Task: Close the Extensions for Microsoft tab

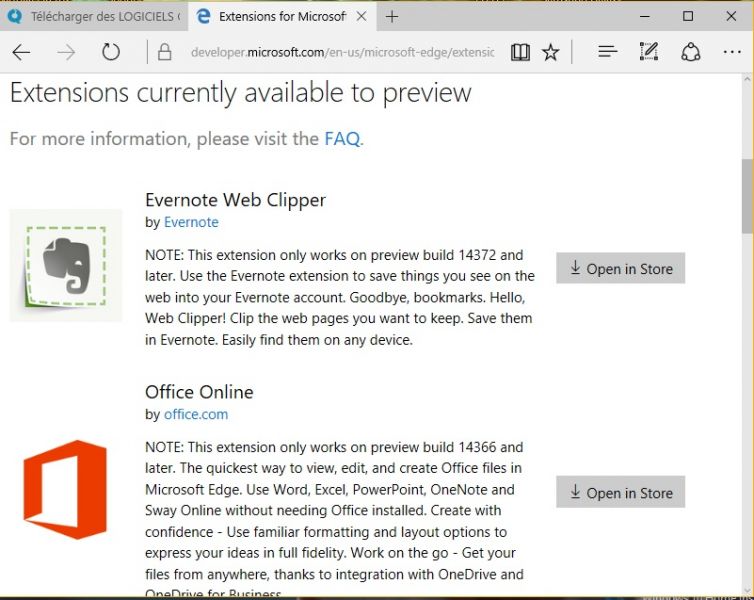Action: (362, 16)
